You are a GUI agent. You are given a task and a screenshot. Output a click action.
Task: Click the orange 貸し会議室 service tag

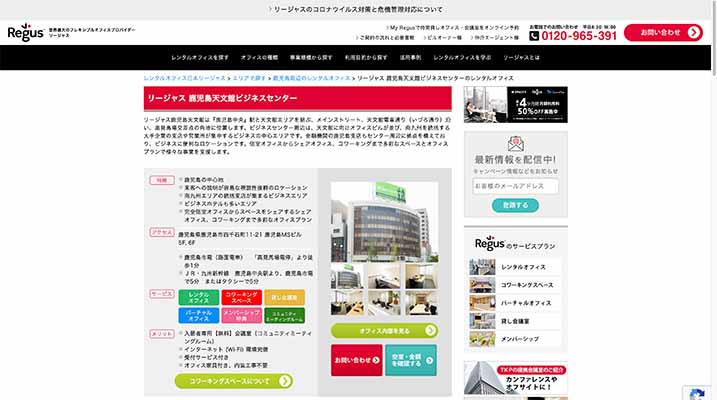(x=284, y=298)
